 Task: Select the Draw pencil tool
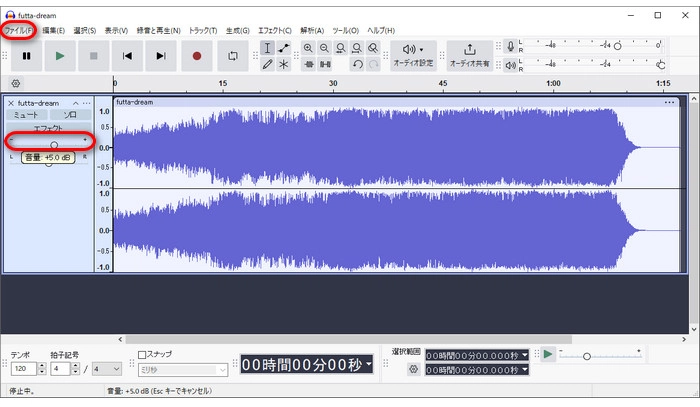point(267,64)
